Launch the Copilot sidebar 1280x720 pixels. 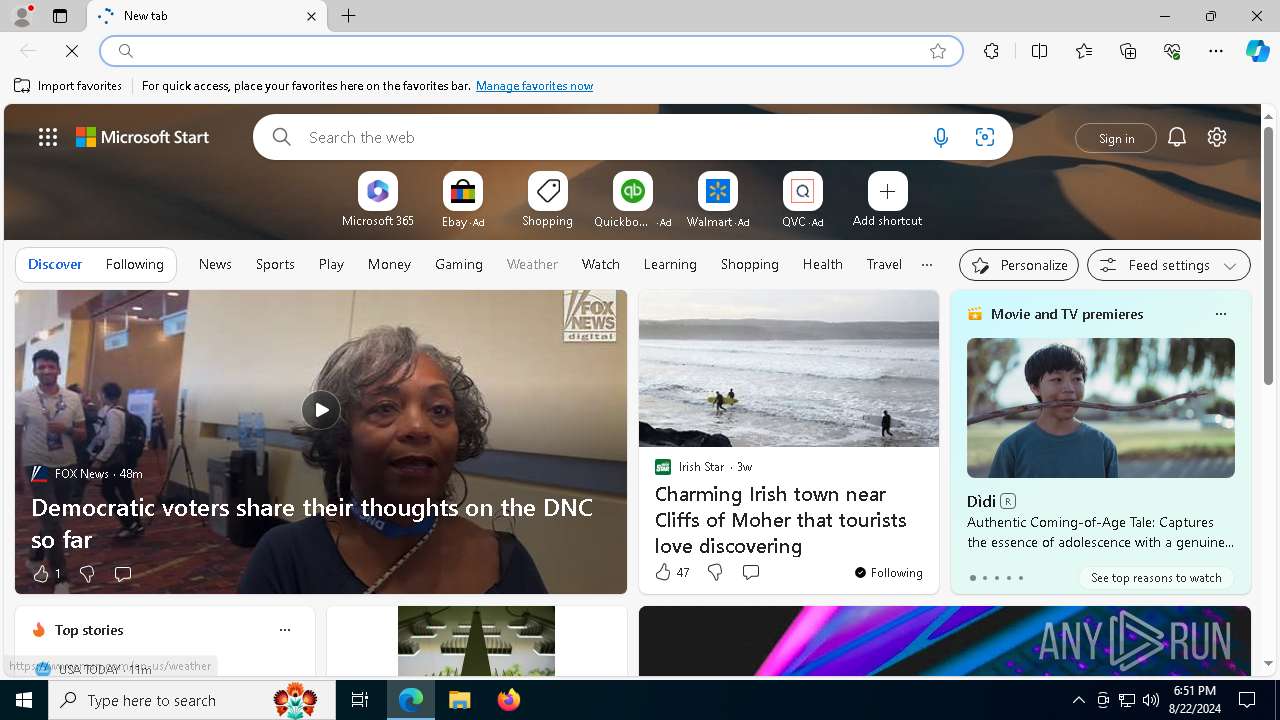click(x=1257, y=51)
